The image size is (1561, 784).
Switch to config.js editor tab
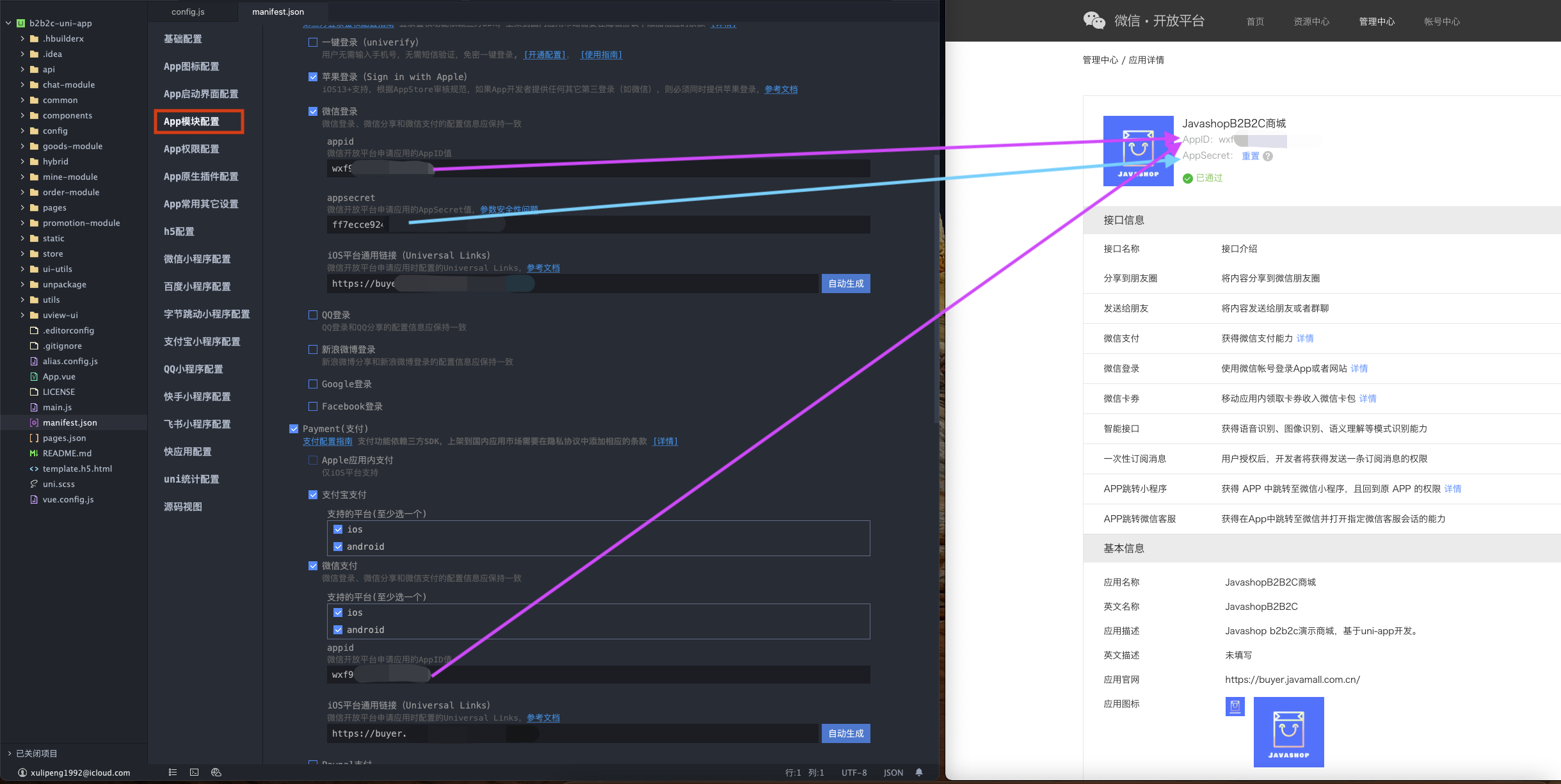click(x=188, y=12)
